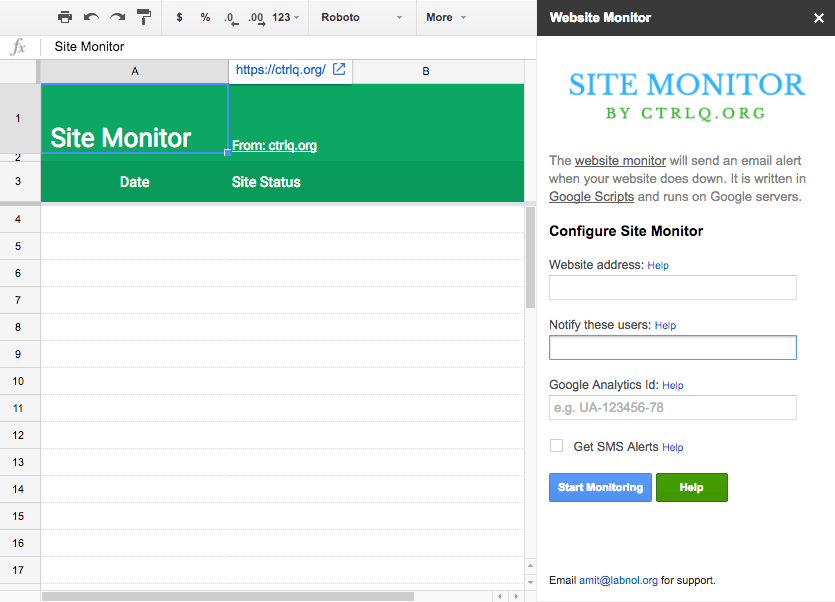
Task: Undo the last action
Action: point(91,17)
